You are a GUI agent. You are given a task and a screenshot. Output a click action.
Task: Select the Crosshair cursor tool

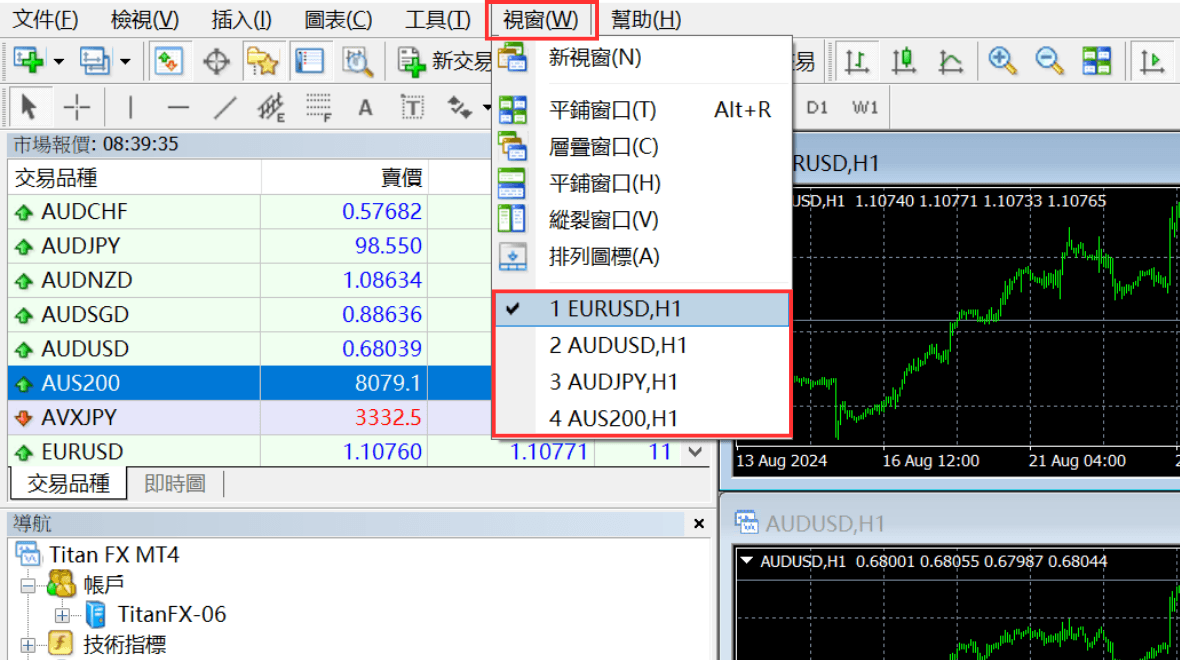pos(77,108)
